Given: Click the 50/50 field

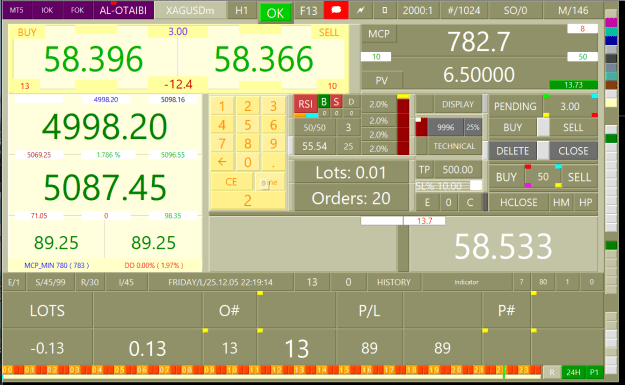Looking at the screenshot, I should (x=314, y=128).
